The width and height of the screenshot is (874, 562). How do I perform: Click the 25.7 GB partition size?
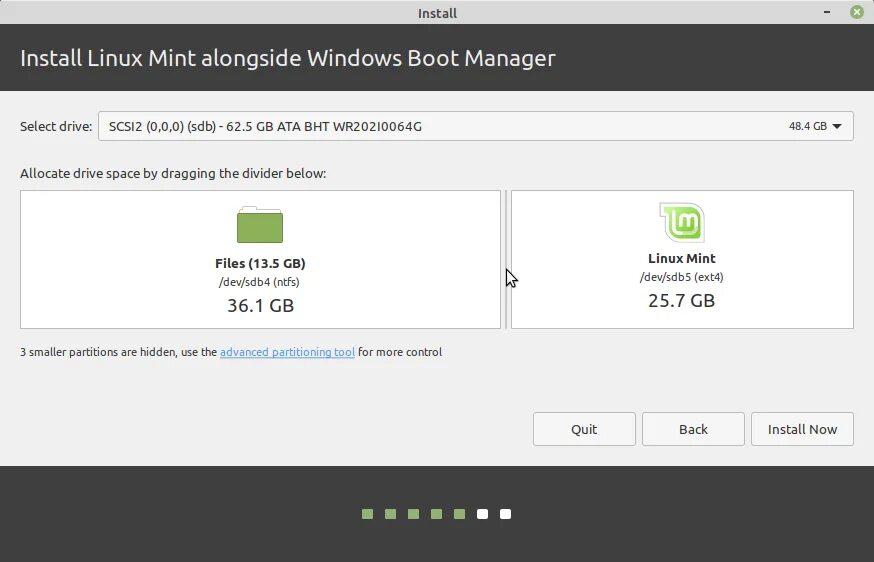tap(682, 301)
